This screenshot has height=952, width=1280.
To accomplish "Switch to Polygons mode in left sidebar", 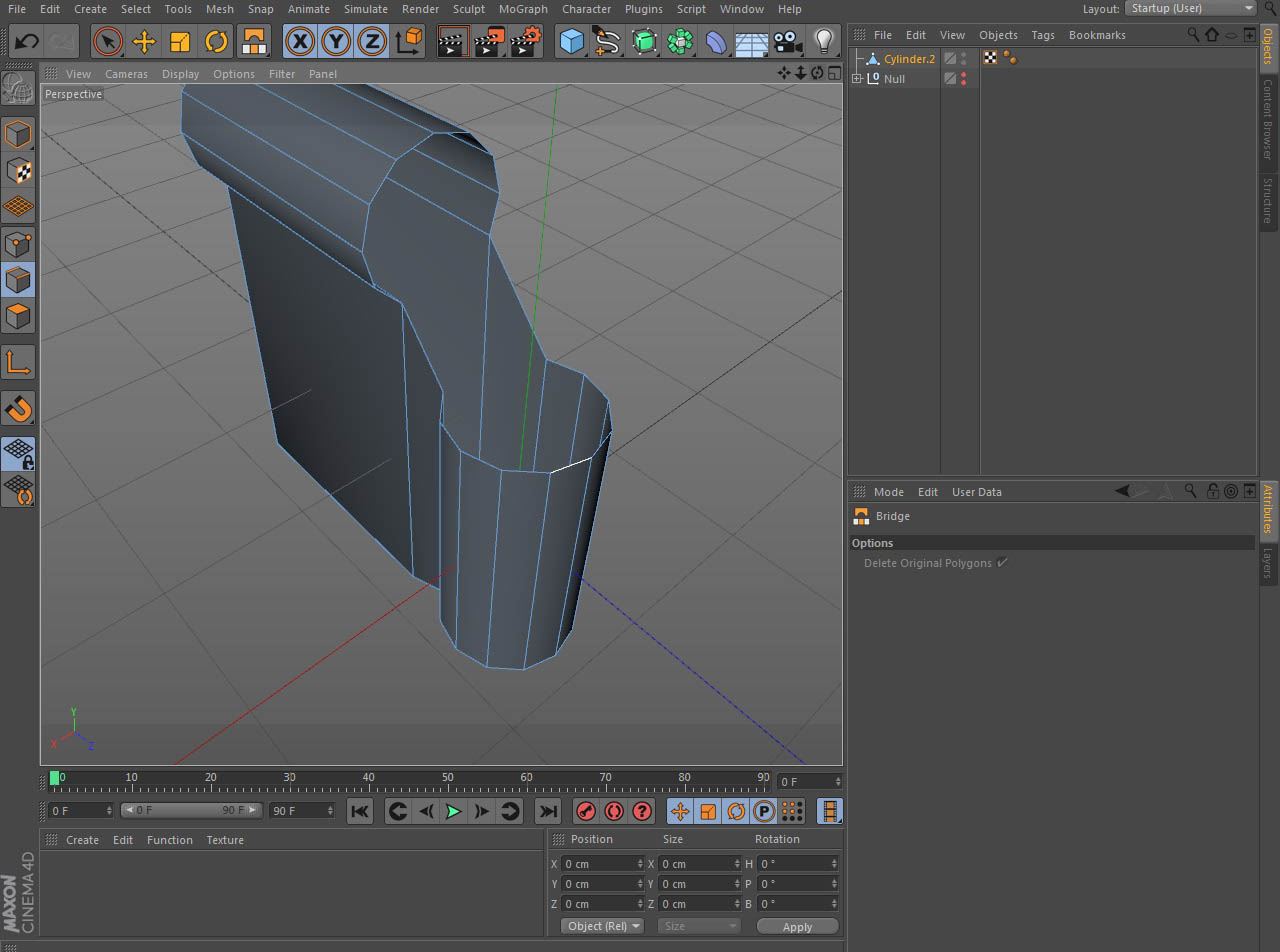I will pyautogui.click(x=18, y=316).
